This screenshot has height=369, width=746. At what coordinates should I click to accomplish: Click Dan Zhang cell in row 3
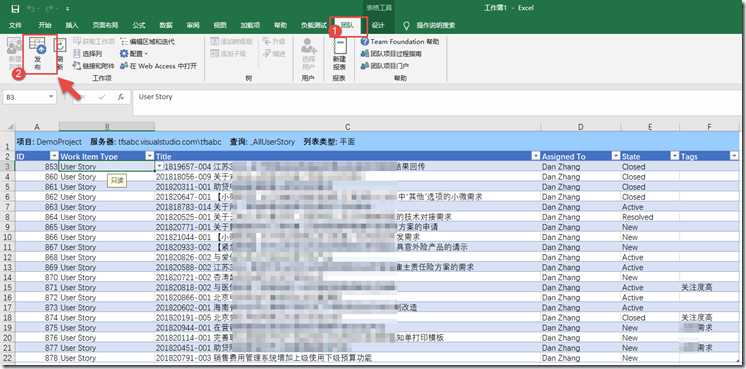(580, 167)
